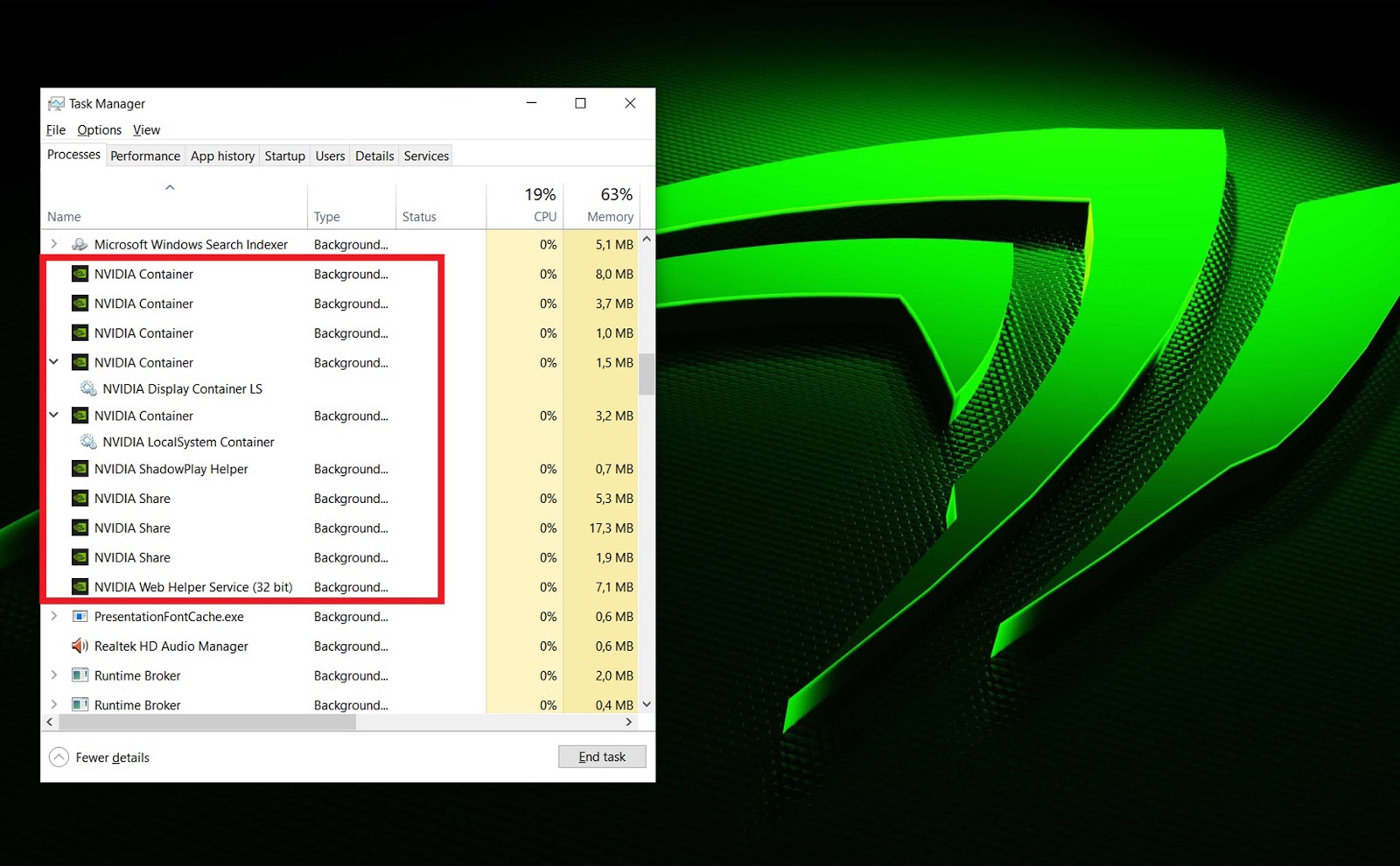1400x866 pixels.
Task: Open the View menu
Action: click(146, 129)
